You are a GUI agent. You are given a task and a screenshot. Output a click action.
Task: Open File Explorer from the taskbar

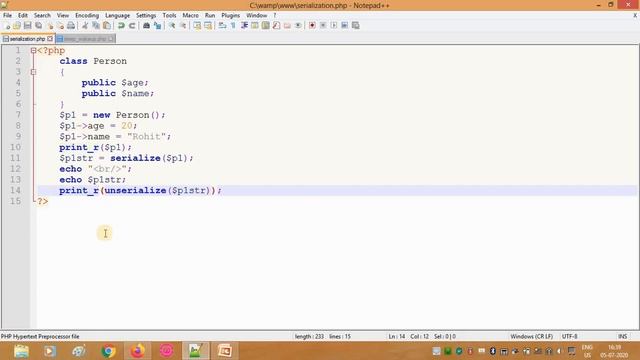[21, 351]
